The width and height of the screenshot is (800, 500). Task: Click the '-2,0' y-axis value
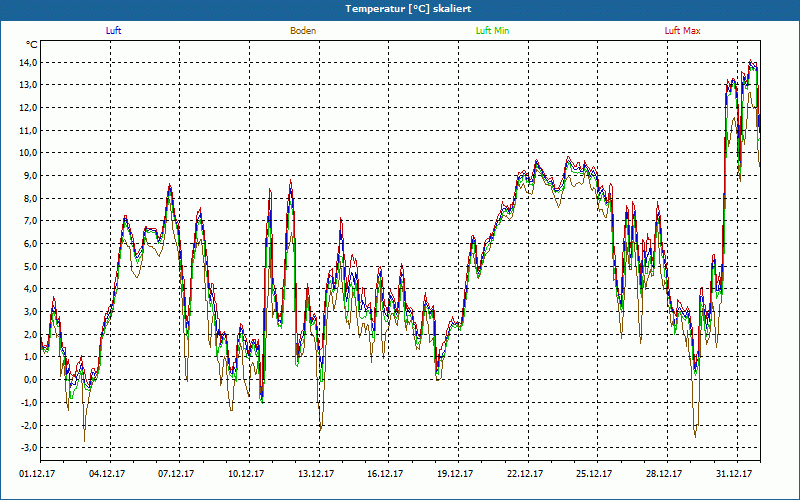29,425
